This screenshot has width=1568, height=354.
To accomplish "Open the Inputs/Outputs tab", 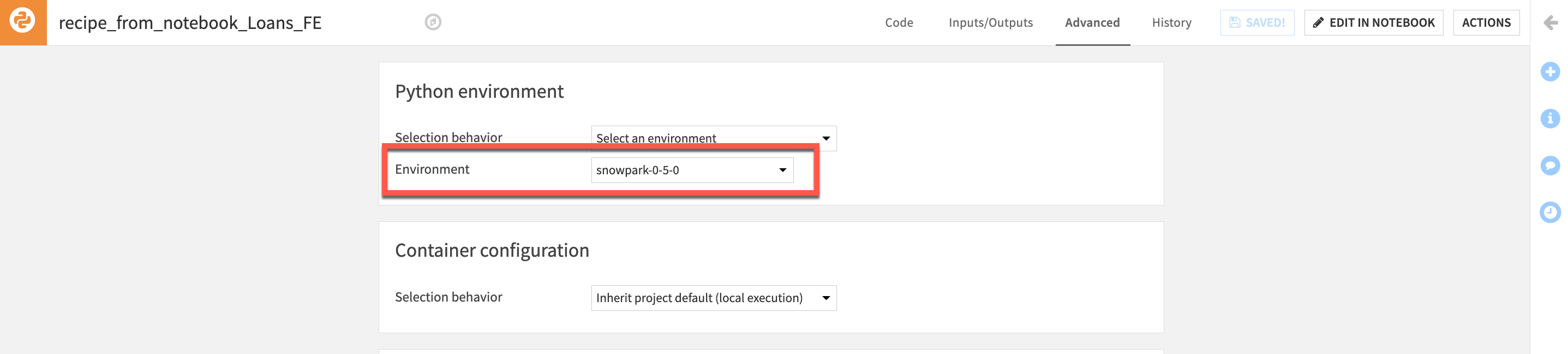I will (990, 23).
